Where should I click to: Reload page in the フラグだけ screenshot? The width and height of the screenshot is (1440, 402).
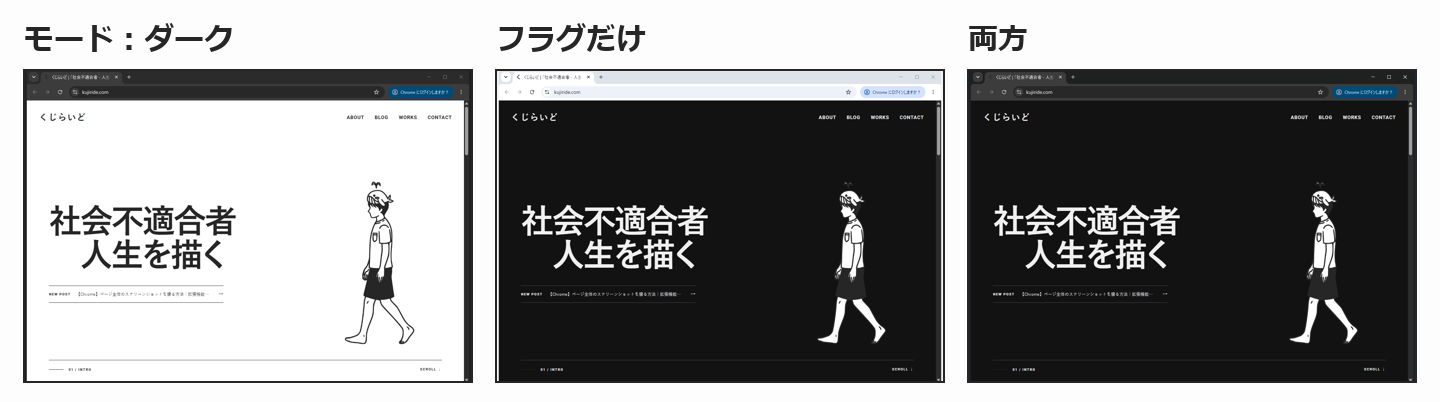click(532, 92)
